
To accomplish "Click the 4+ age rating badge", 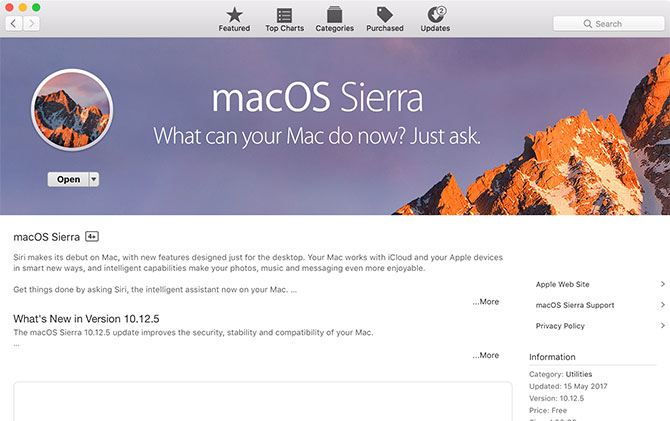I will (92, 237).
